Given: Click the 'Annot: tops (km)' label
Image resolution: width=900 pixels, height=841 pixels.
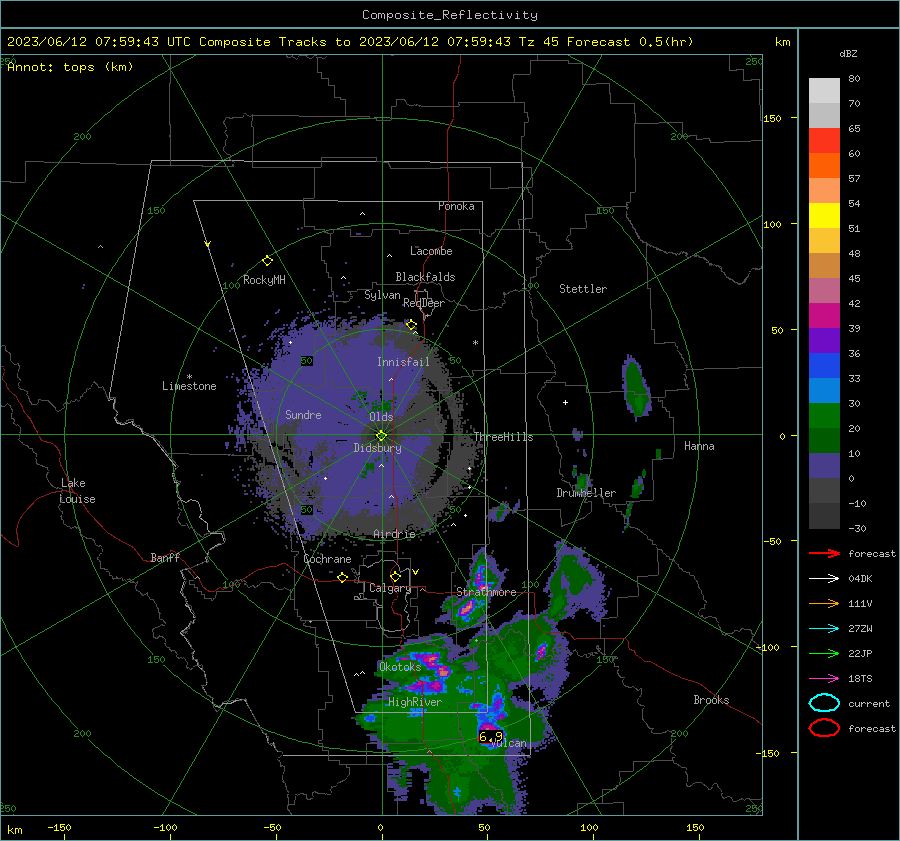Looking at the screenshot, I should coord(70,67).
